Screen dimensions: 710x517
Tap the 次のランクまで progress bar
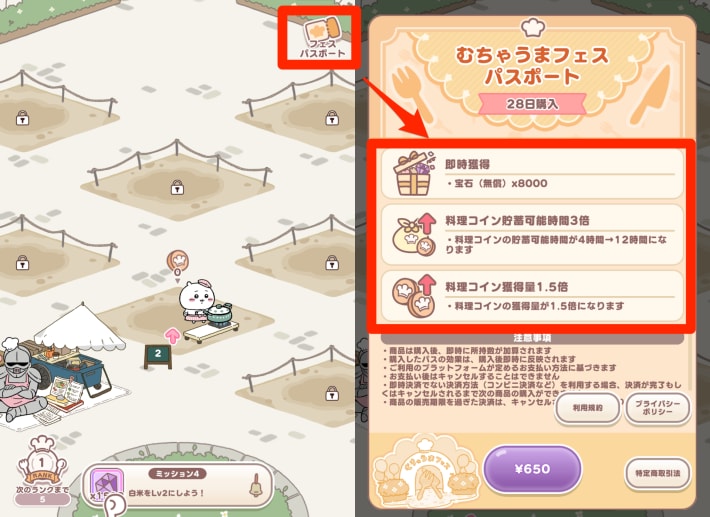42,499
